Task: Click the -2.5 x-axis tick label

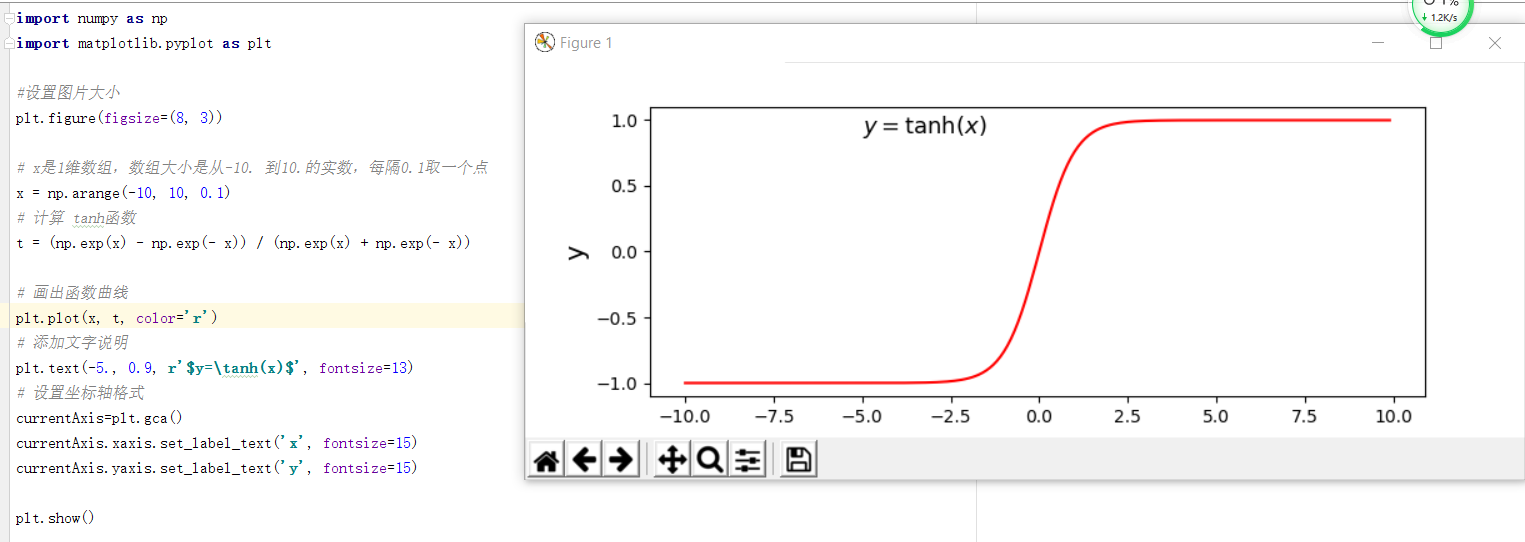Action: click(x=950, y=416)
